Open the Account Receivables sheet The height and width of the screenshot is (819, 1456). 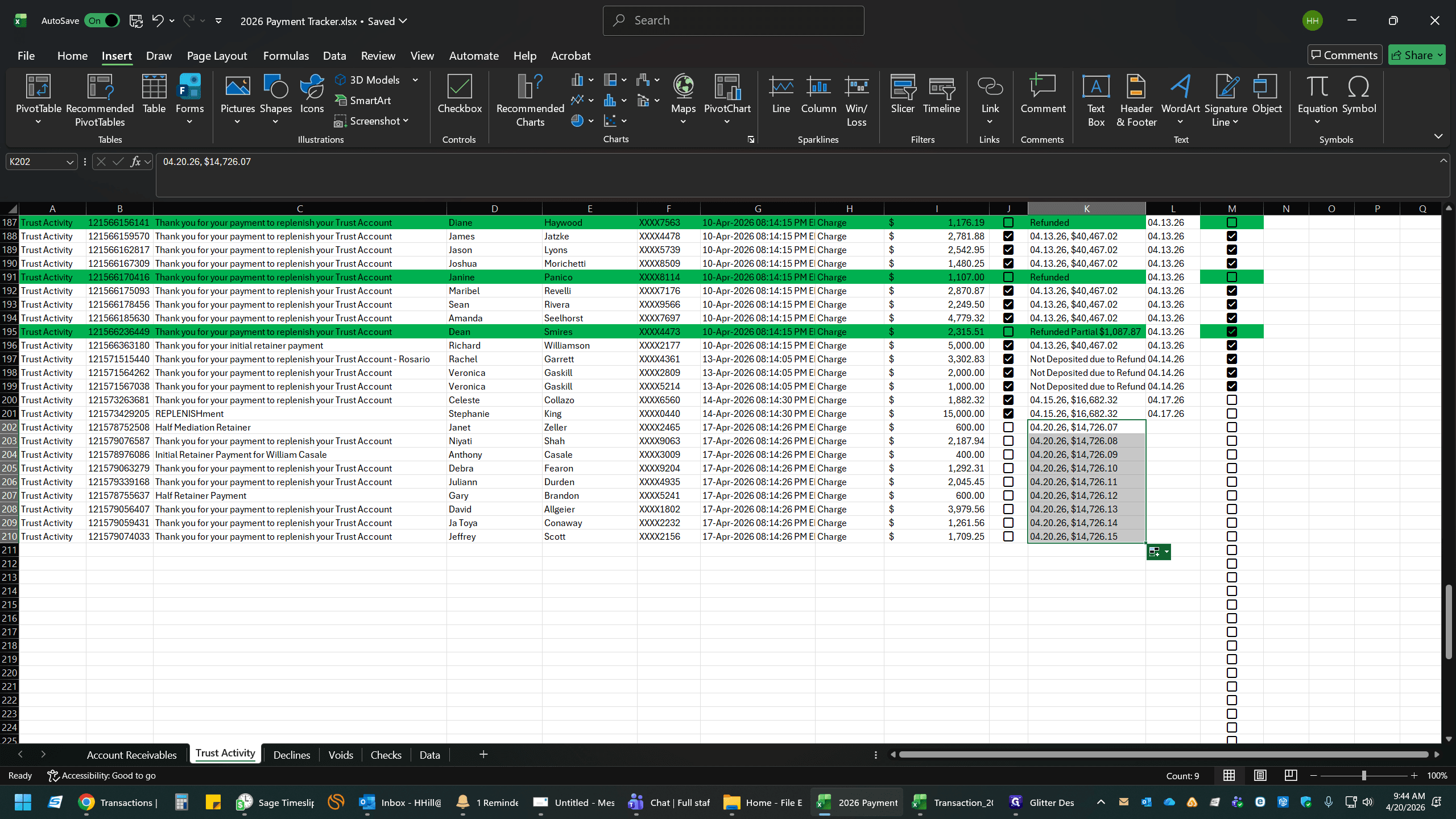coord(132,755)
